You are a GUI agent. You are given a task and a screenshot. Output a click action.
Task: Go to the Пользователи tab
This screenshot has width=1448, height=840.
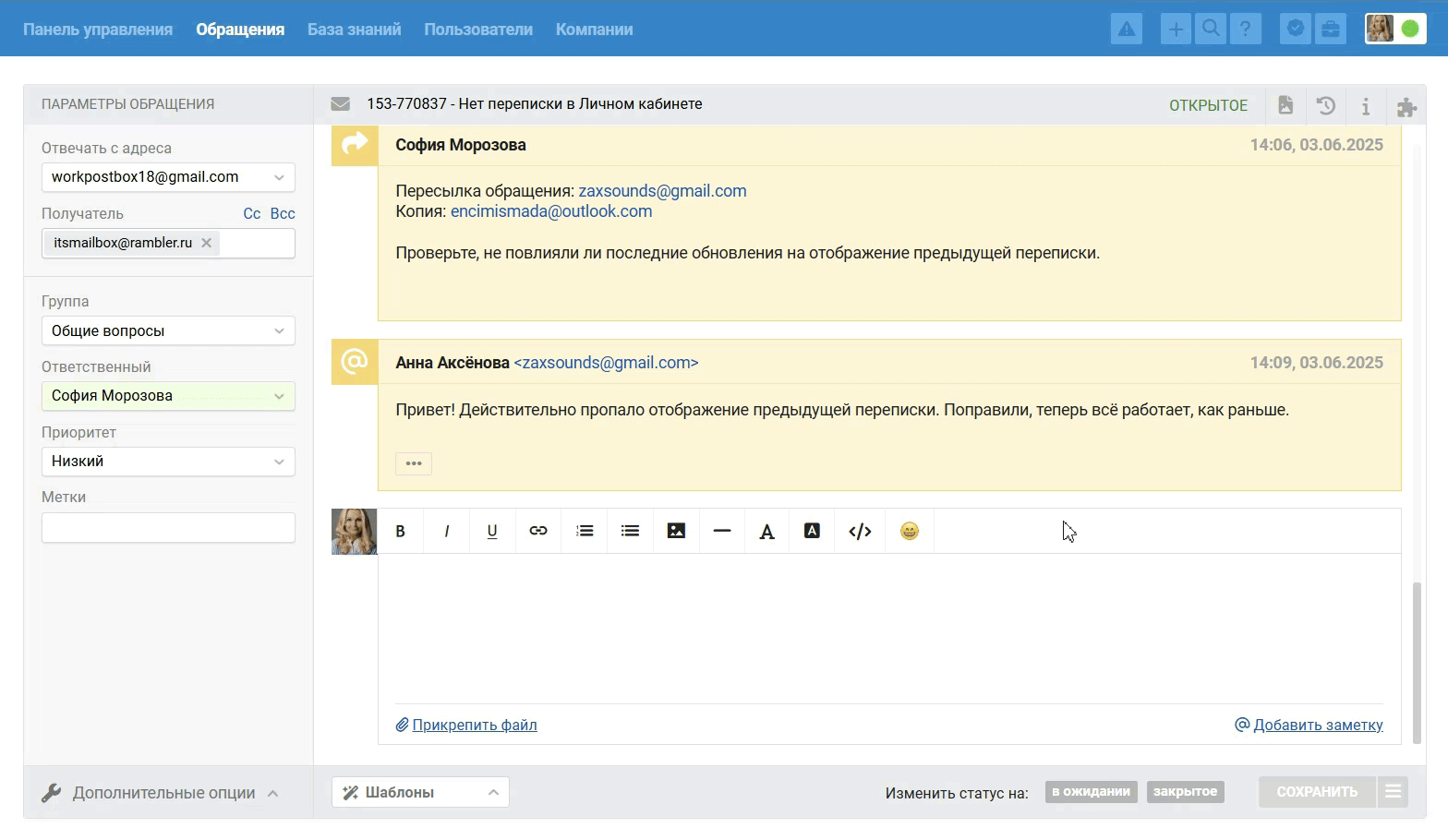pyautogui.click(x=478, y=30)
